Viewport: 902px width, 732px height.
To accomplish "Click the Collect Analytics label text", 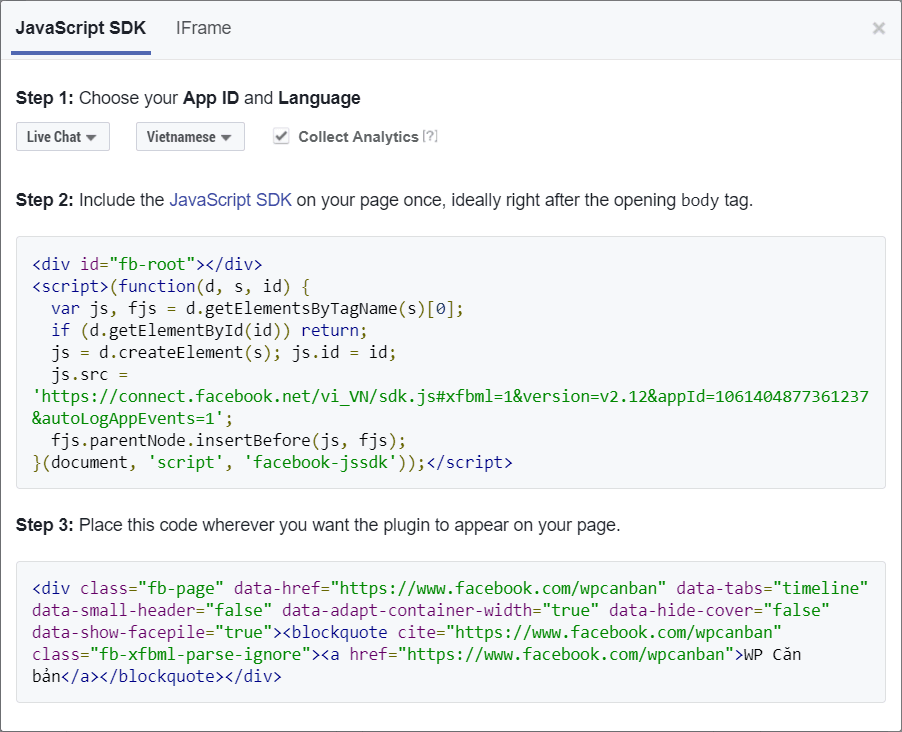I will 358,137.
